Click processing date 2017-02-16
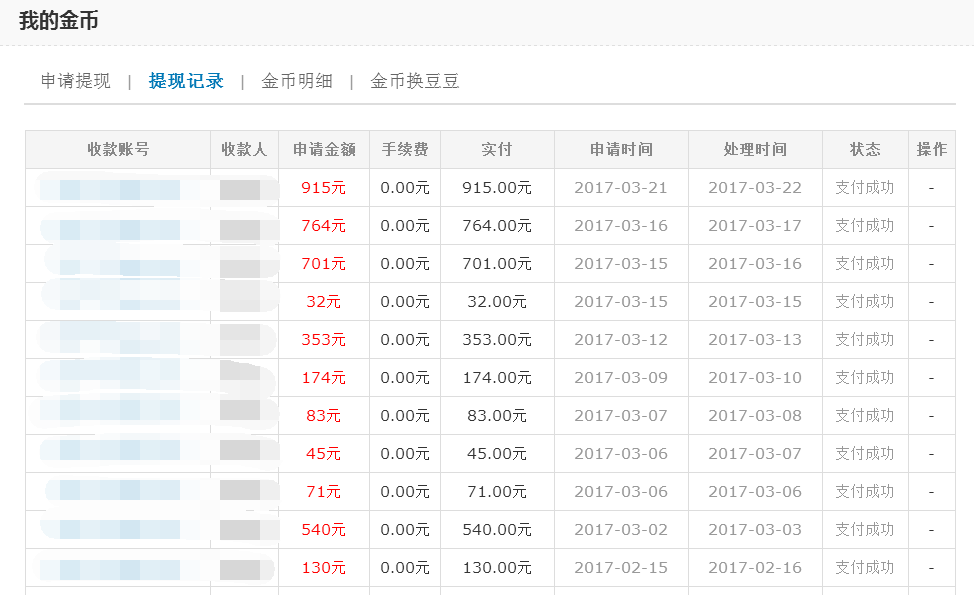This screenshot has height=595, width=974. [x=755, y=568]
